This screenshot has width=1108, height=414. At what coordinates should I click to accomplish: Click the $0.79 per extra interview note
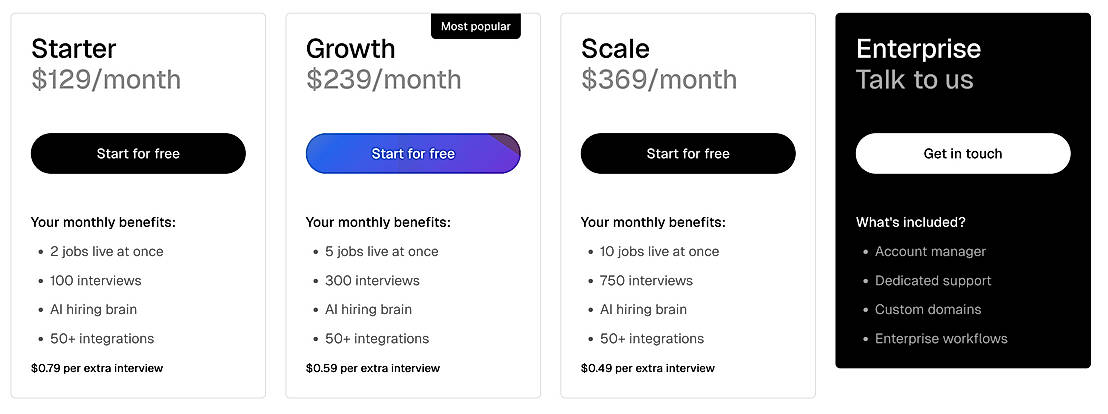(x=97, y=368)
